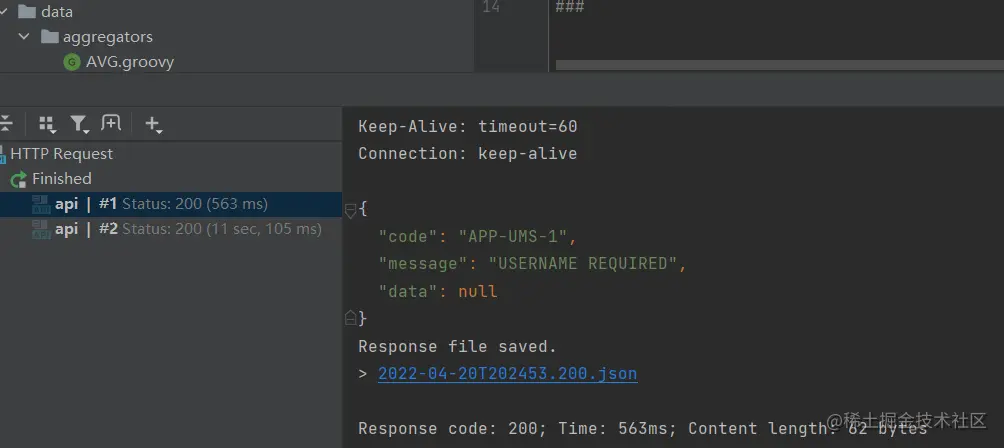Viewport: 1004px width, 448px height.
Task: Click the "Keep-Alive: timeout=60" header line
Action: click(x=467, y=127)
